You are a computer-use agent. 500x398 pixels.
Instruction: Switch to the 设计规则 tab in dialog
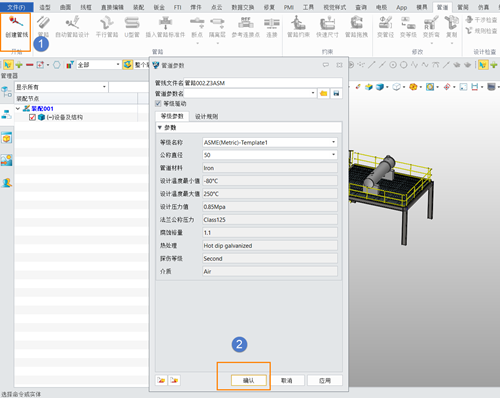point(206,116)
